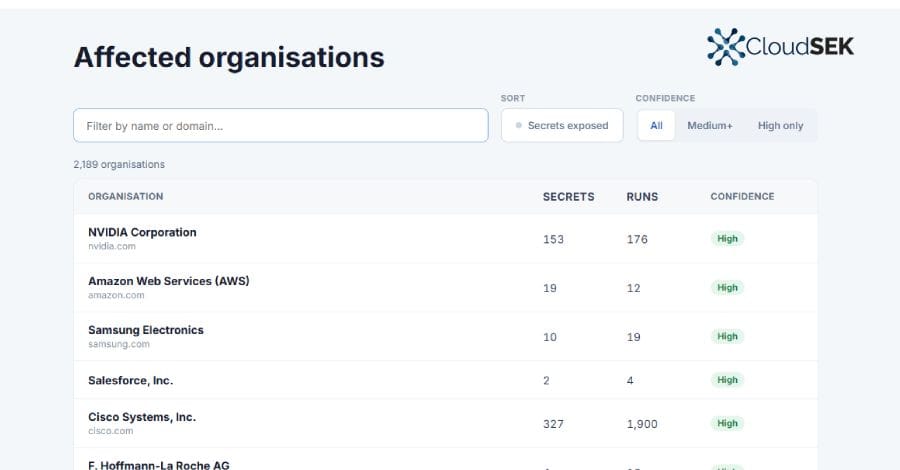Click the dot icon in Secrets exposed
Image resolution: width=900 pixels, height=470 pixels.
[519, 125]
